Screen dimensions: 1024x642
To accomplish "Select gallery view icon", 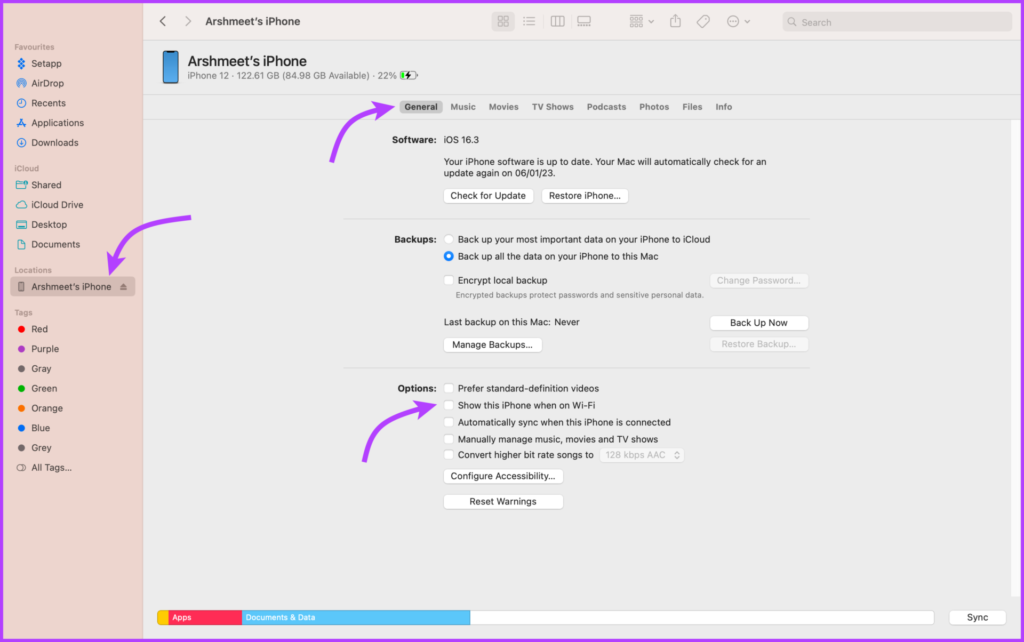I will [x=584, y=22].
